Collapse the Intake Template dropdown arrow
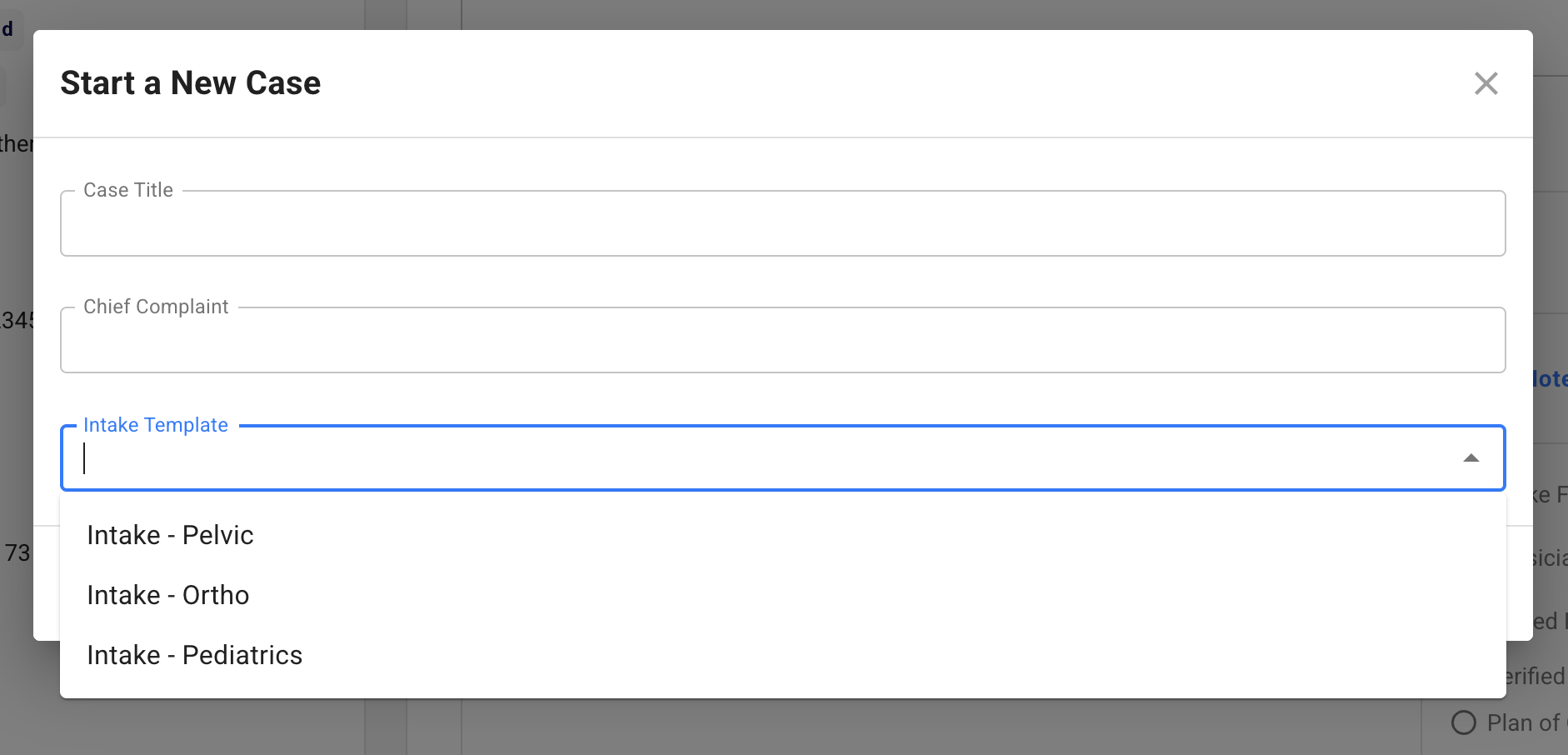Viewport: 1568px width, 755px height. [1471, 458]
